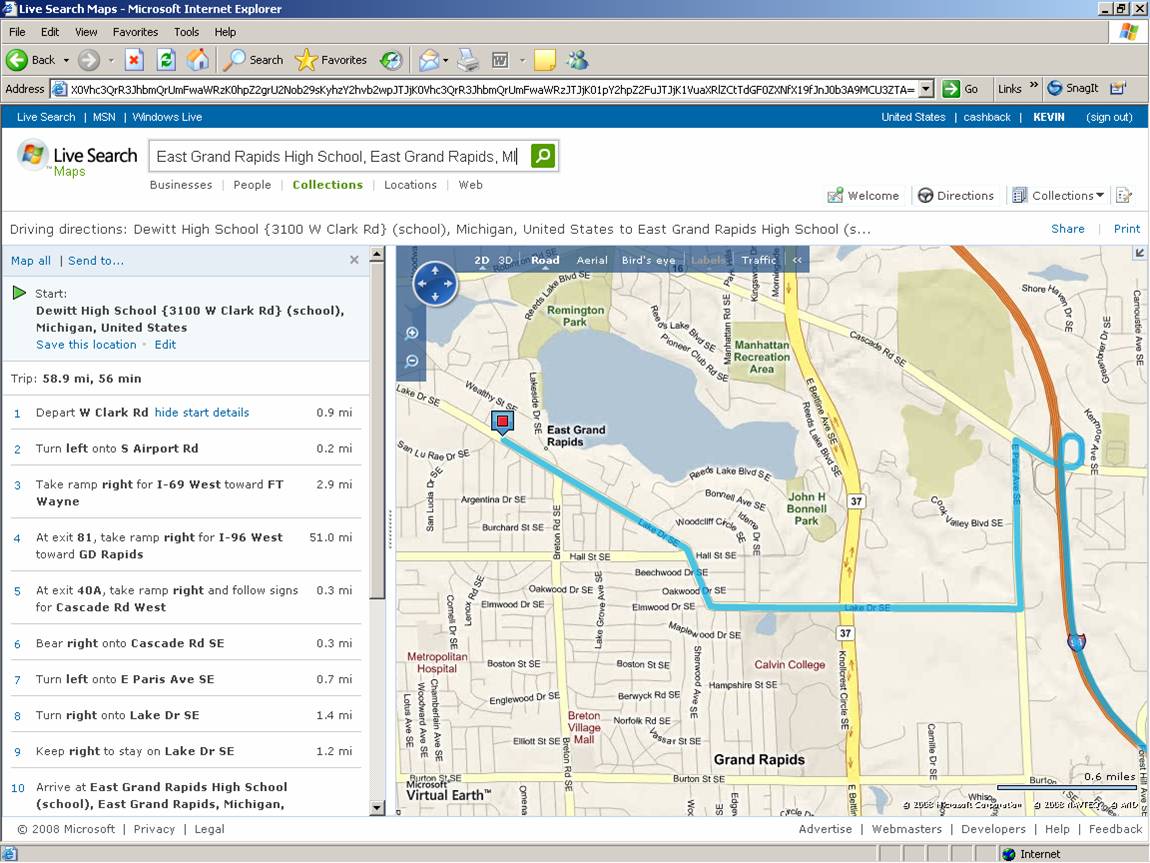The height and width of the screenshot is (863, 1150).
Task: Click the green search magnifier button
Action: pyautogui.click(x=542, y=156)
